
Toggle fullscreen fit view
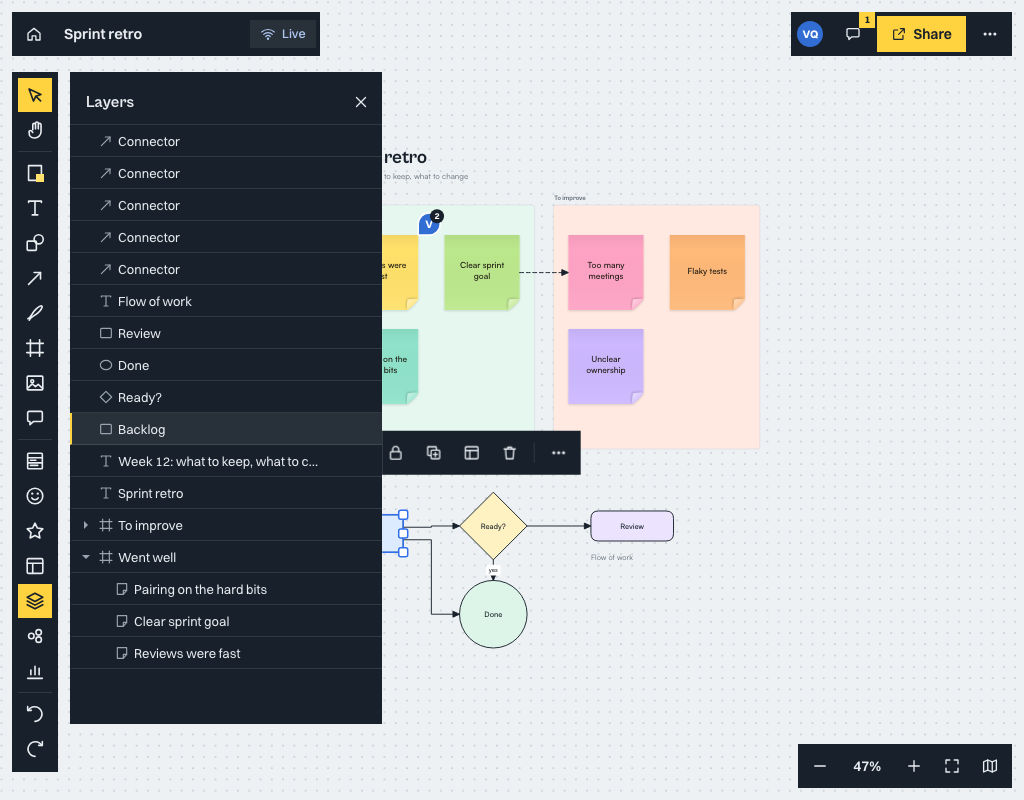952,766
